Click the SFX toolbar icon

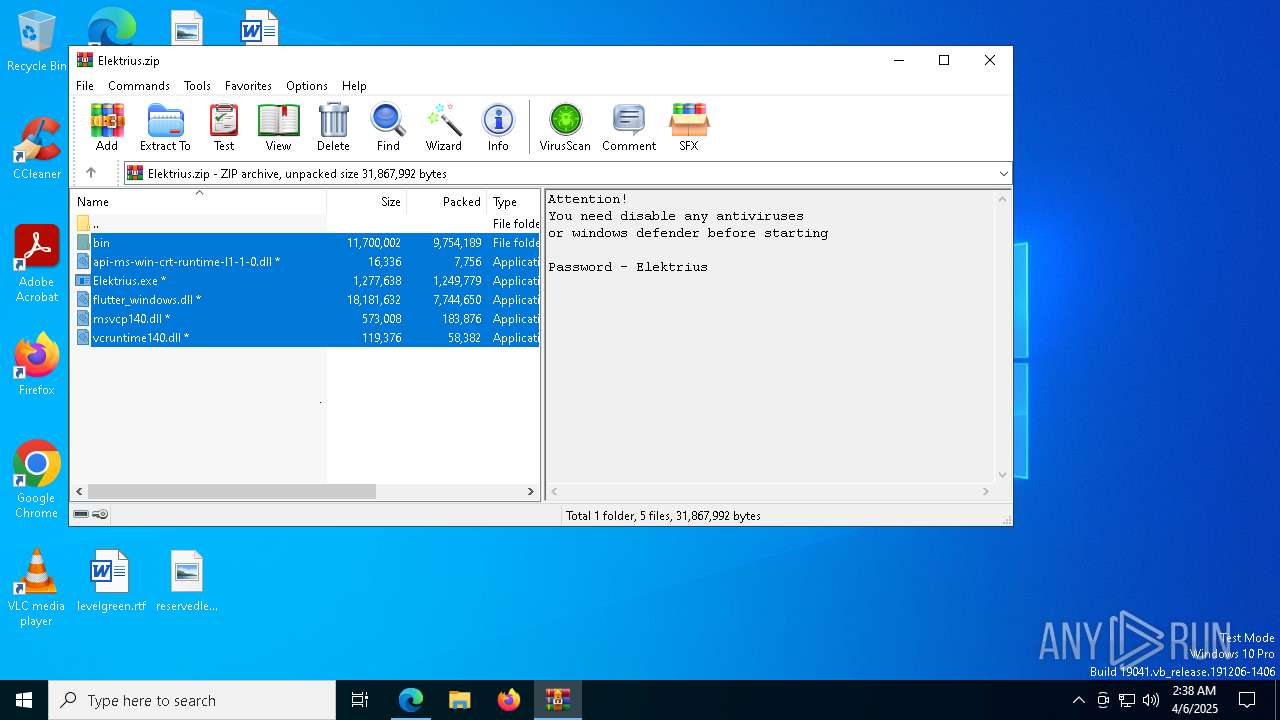click(x=689, y=127)
